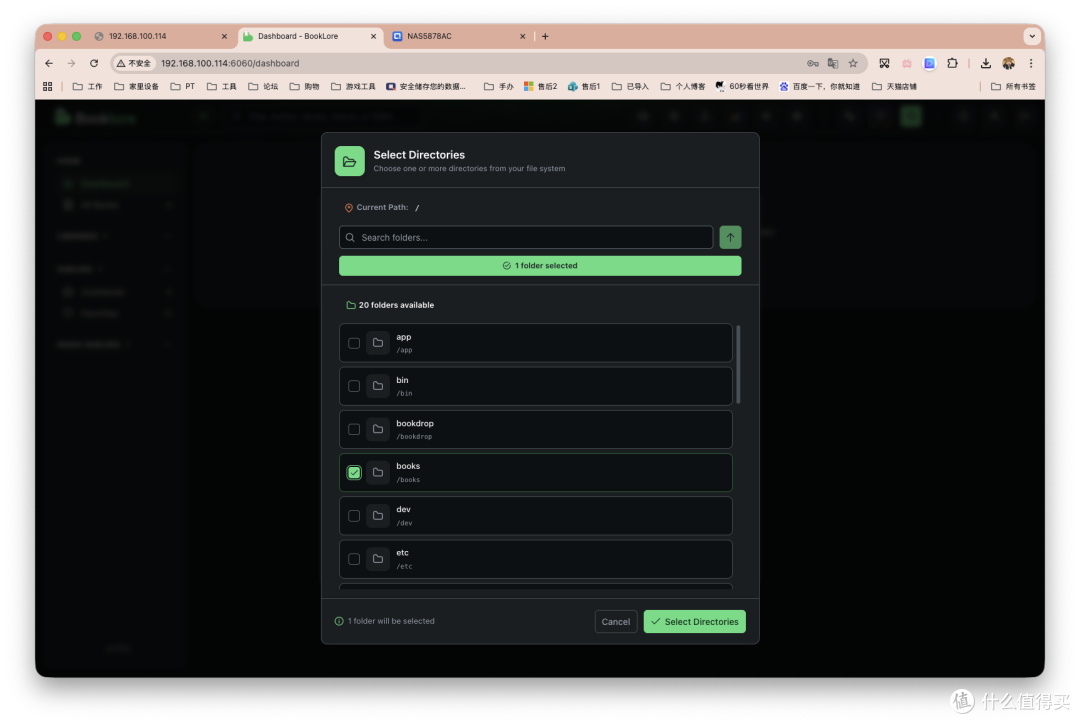
Task: Check the etc folder checkbox
Action: coord(354,559)
